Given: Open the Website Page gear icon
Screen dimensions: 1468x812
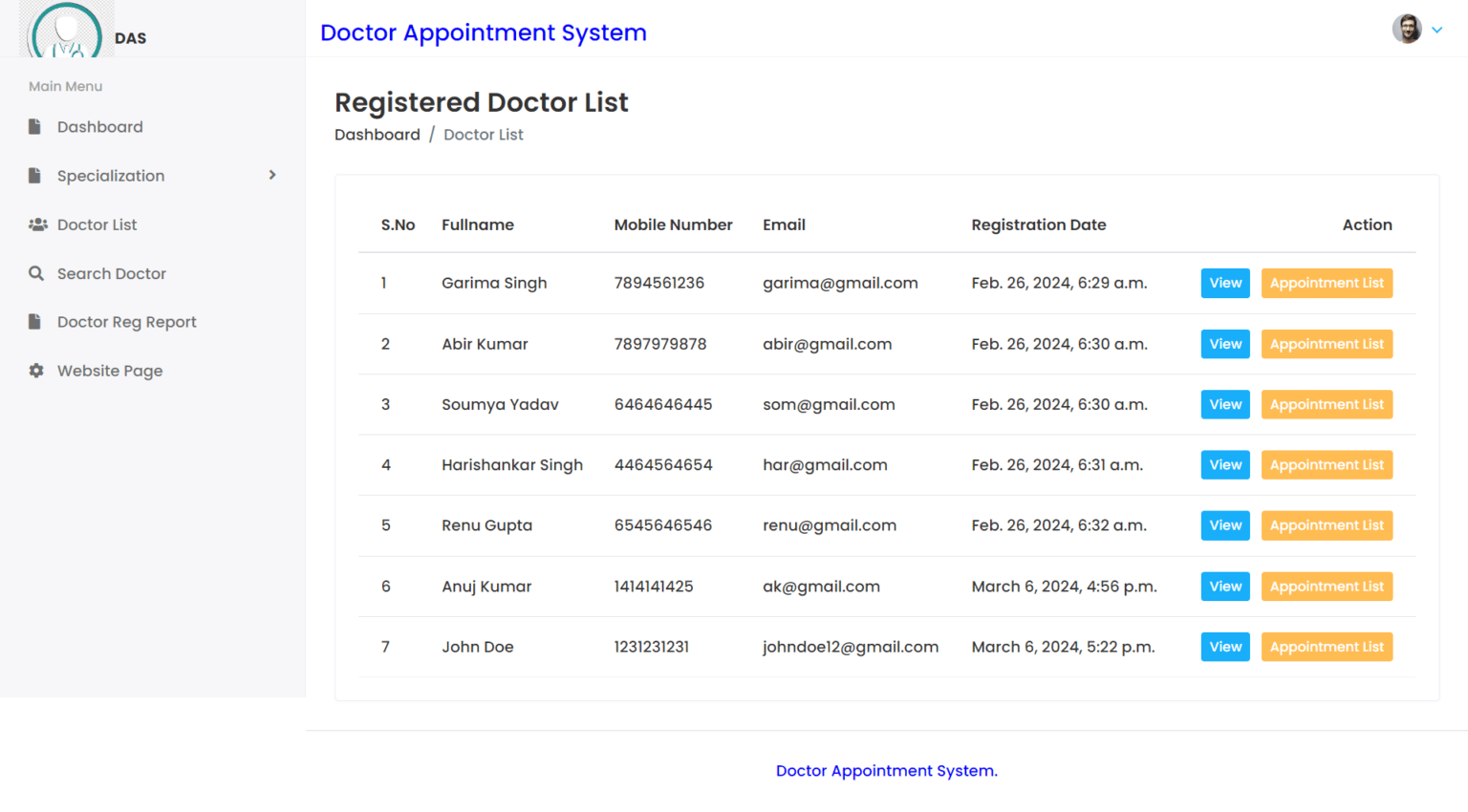Looking at the screenshot, I should tap(35, 371).
